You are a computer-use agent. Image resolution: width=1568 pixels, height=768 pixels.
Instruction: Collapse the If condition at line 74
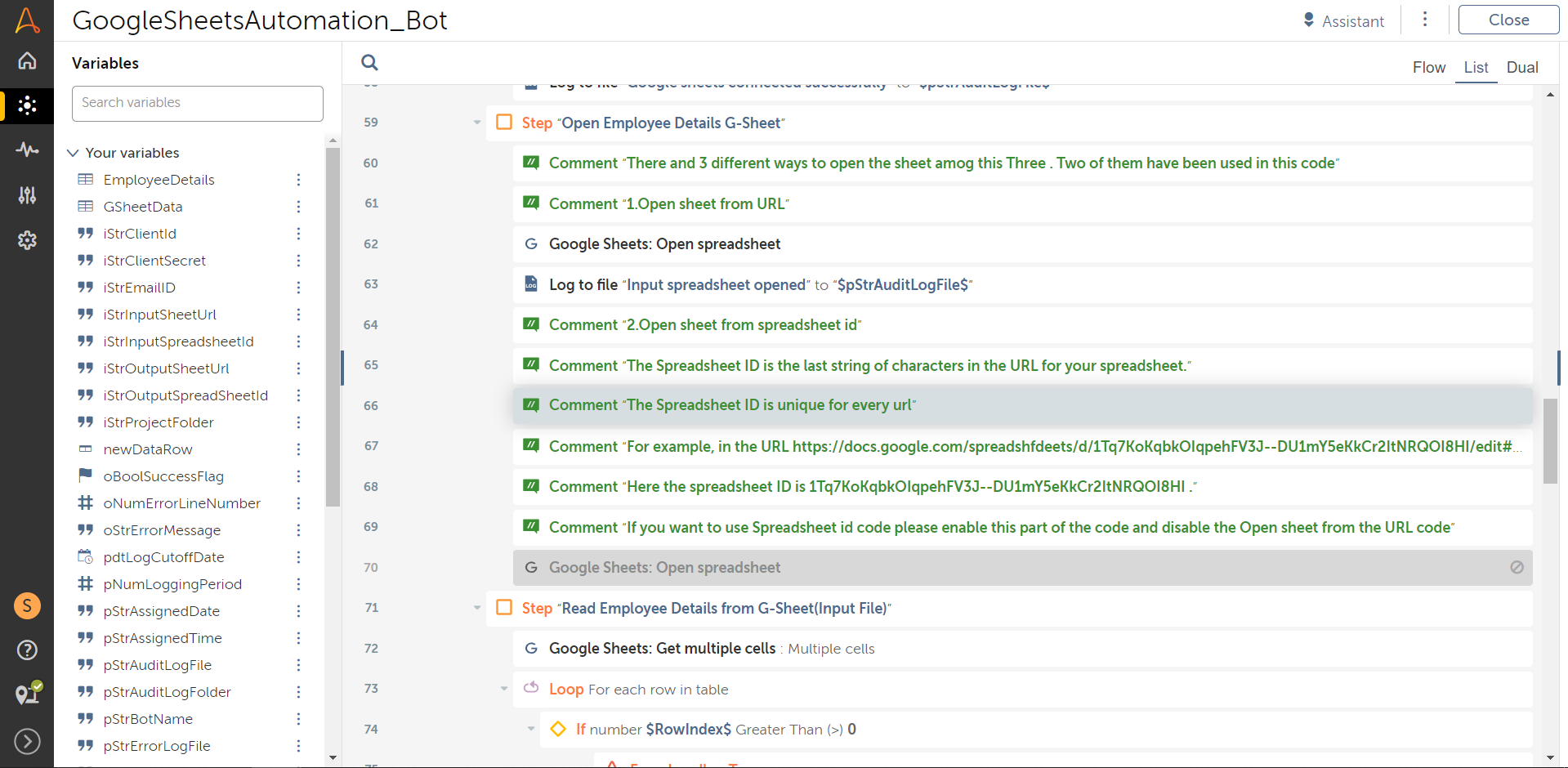531,729
